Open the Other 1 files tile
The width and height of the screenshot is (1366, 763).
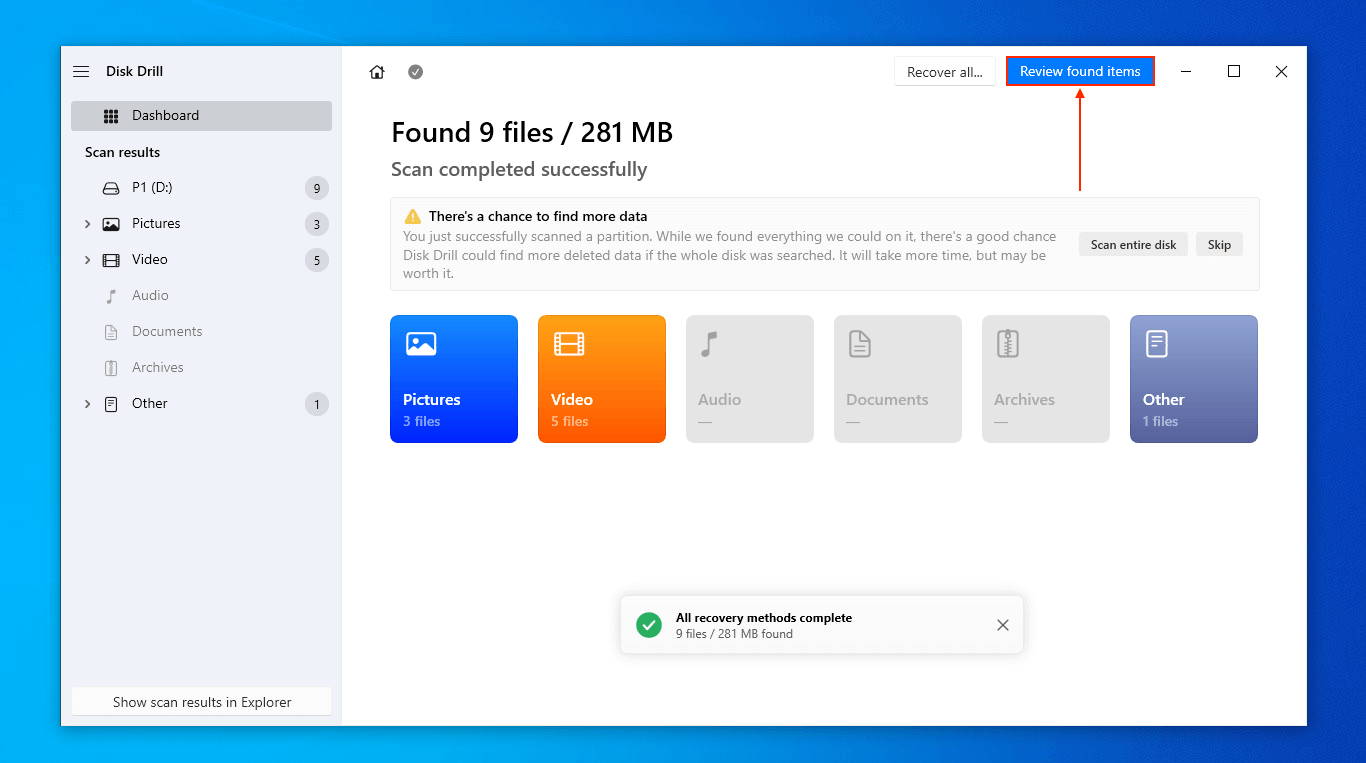[x=1194, y=379]
